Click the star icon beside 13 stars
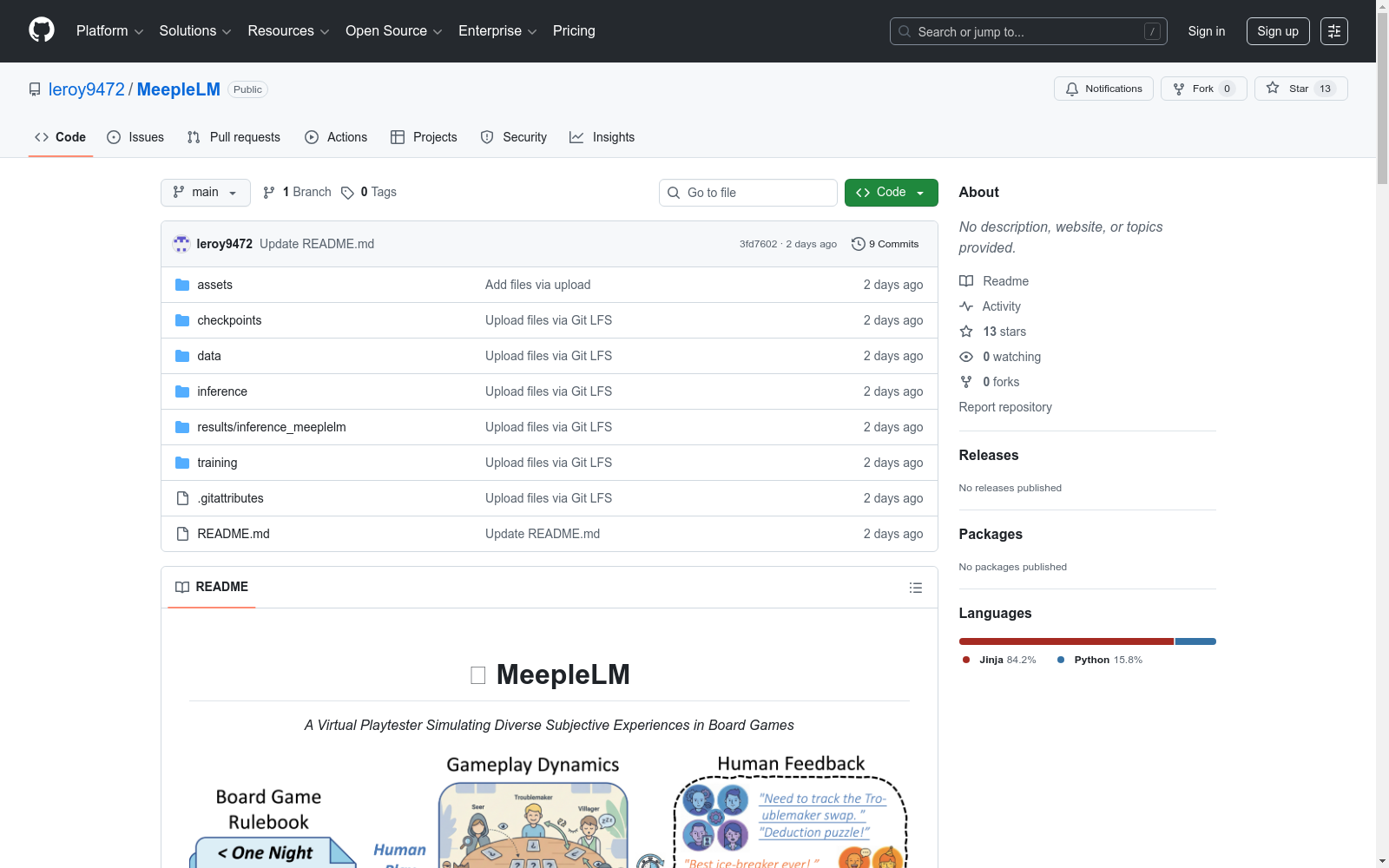The image size is (1389, 868). (966, 332)
